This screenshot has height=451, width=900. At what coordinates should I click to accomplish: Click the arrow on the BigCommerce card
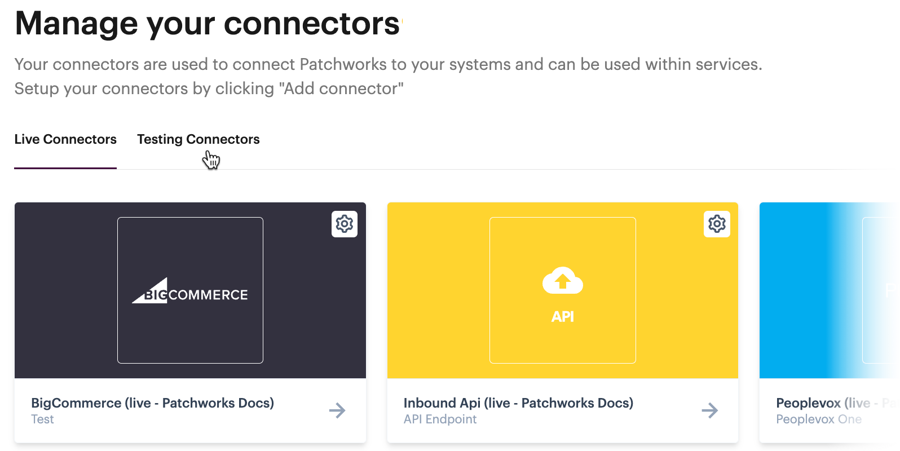pos(337,410)
